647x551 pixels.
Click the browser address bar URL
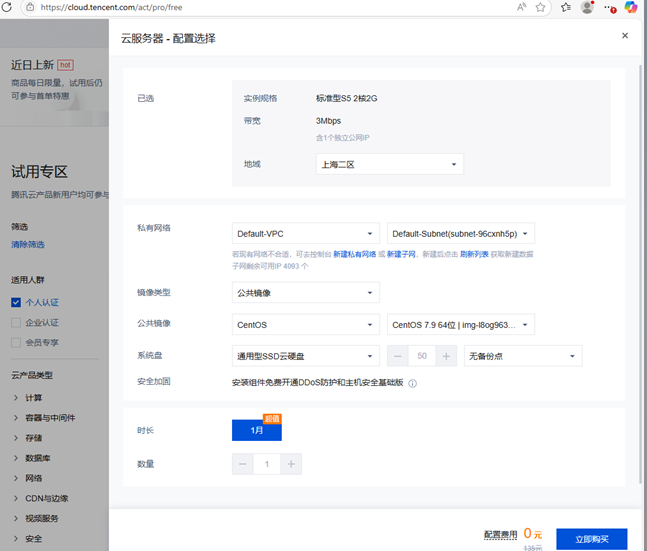111,7
